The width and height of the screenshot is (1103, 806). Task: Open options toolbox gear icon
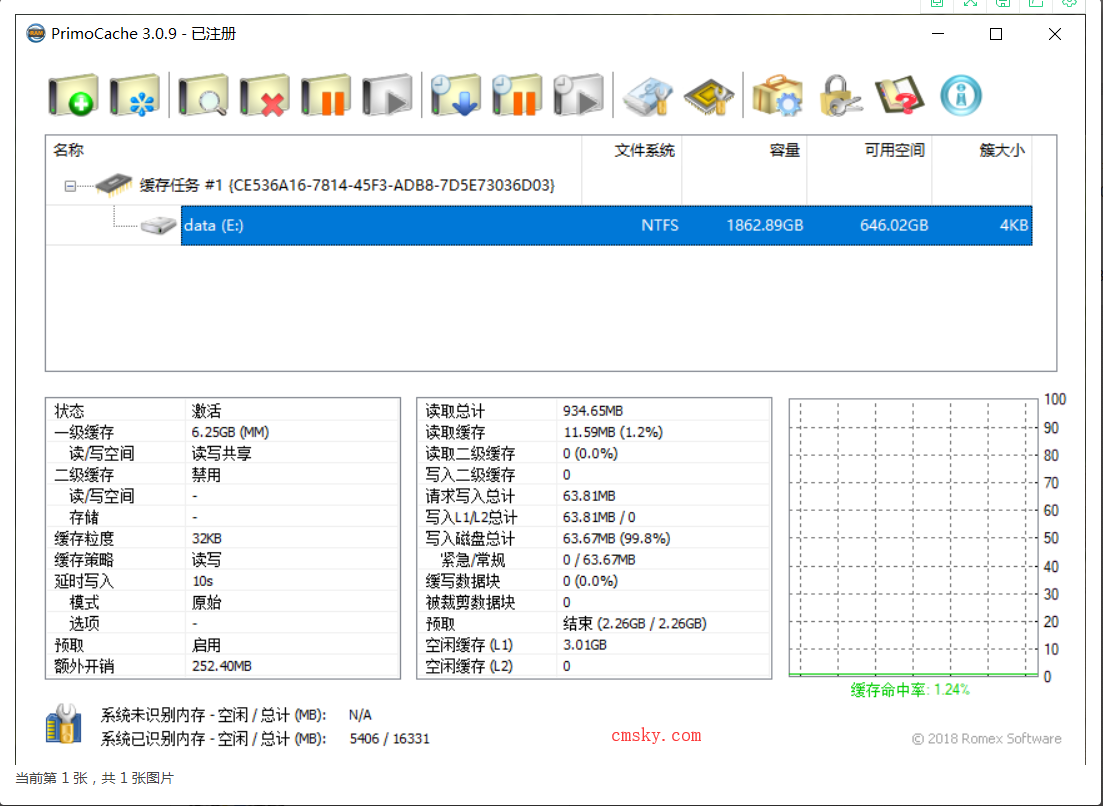tap(777, 96)
